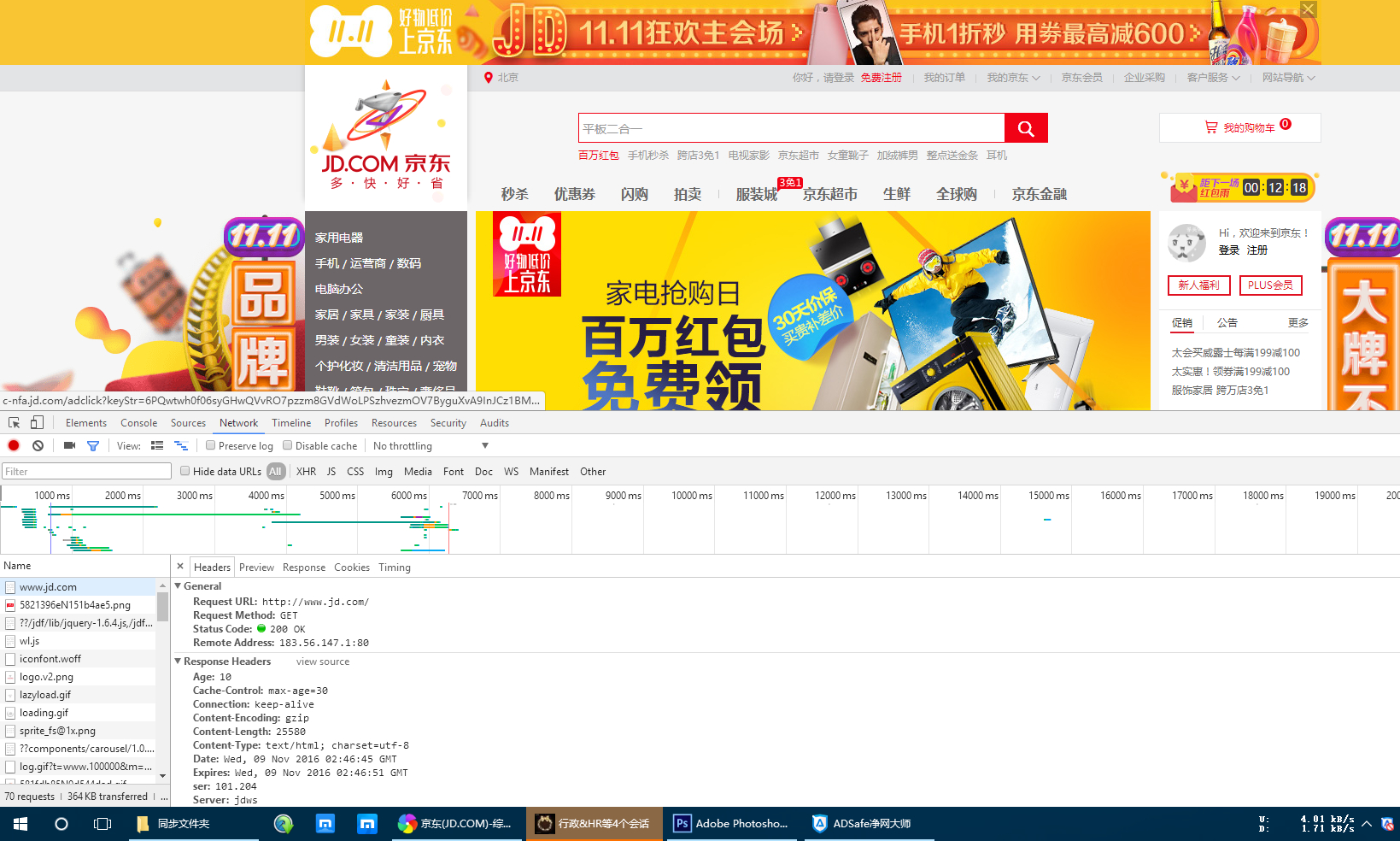Open the 秒杀 navigation link

tap(514, 194)
